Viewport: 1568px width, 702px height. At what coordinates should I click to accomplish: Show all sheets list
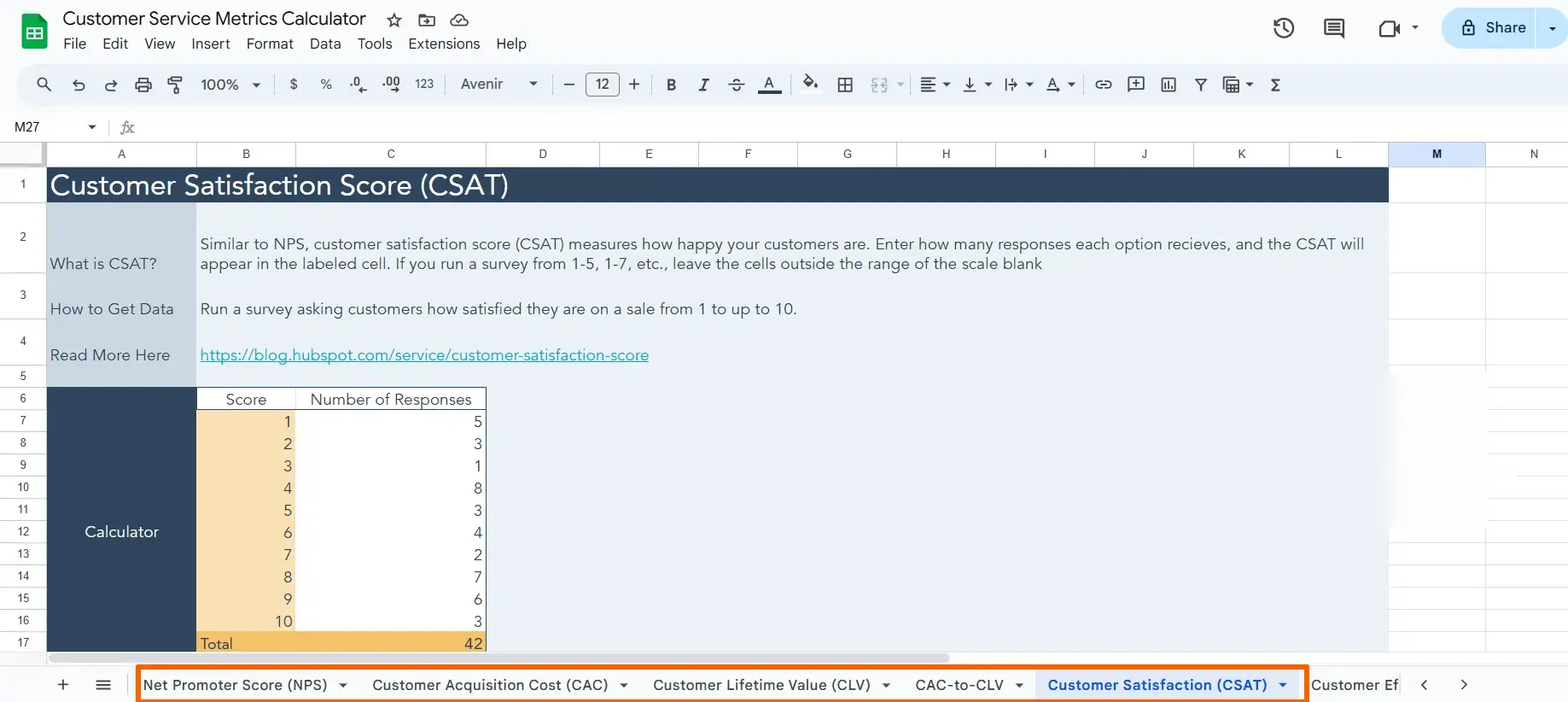click(x=103, y=685)
